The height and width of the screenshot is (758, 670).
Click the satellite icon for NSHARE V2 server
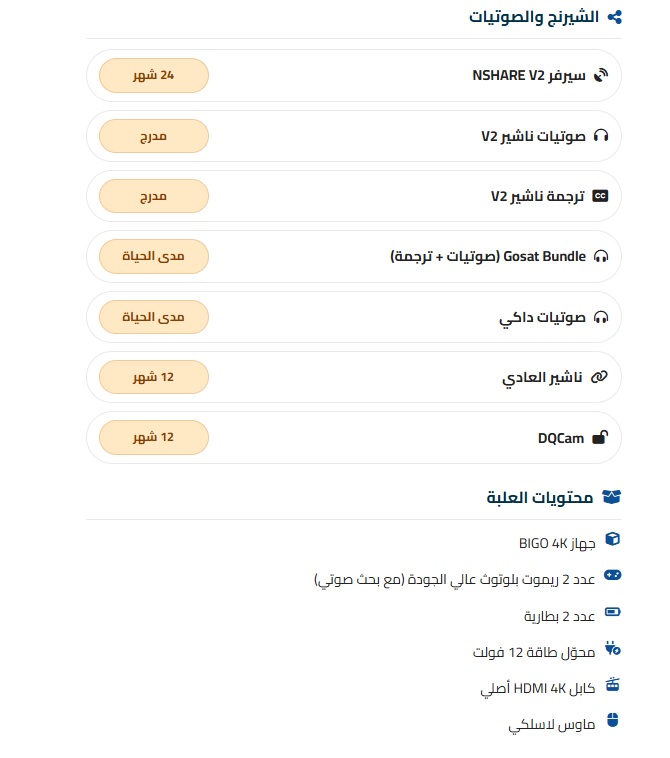point(601,75)
